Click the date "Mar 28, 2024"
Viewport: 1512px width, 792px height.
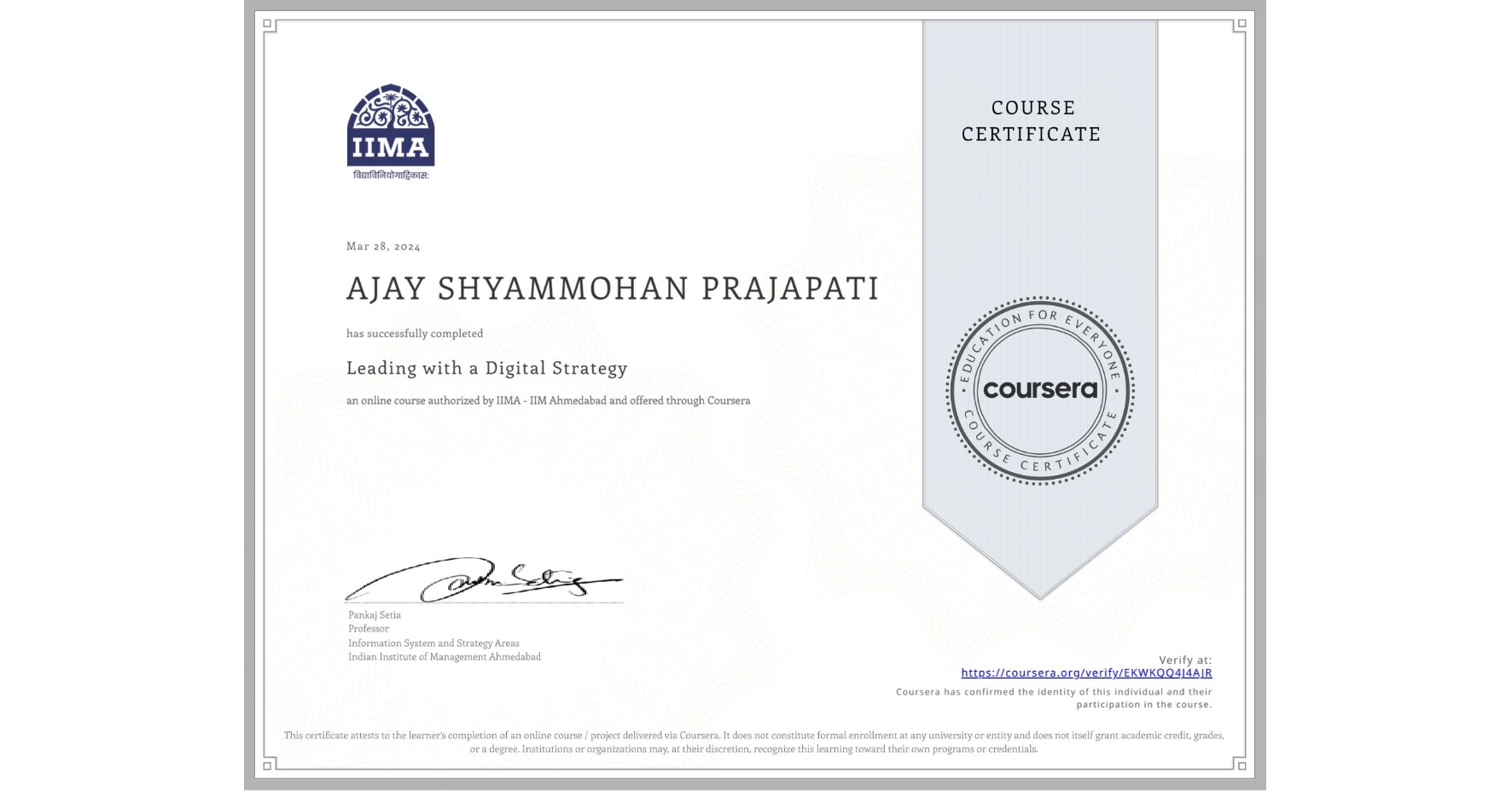point(383,247)
